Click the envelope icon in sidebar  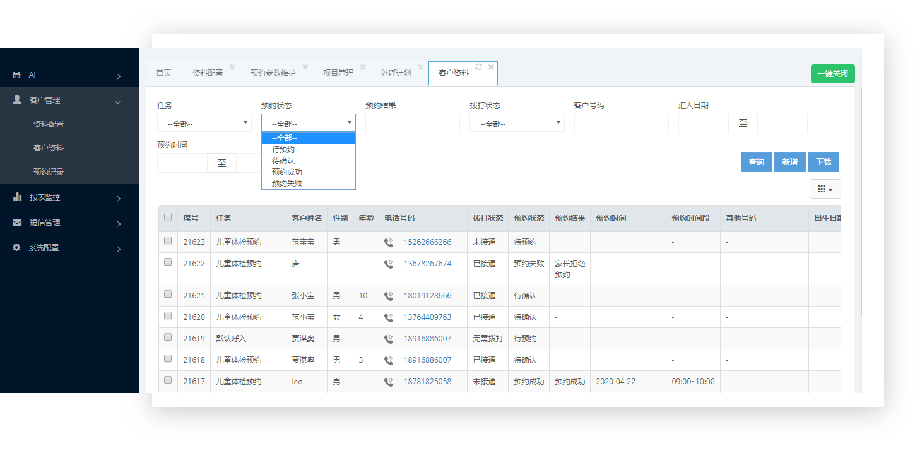coord(16,222)
